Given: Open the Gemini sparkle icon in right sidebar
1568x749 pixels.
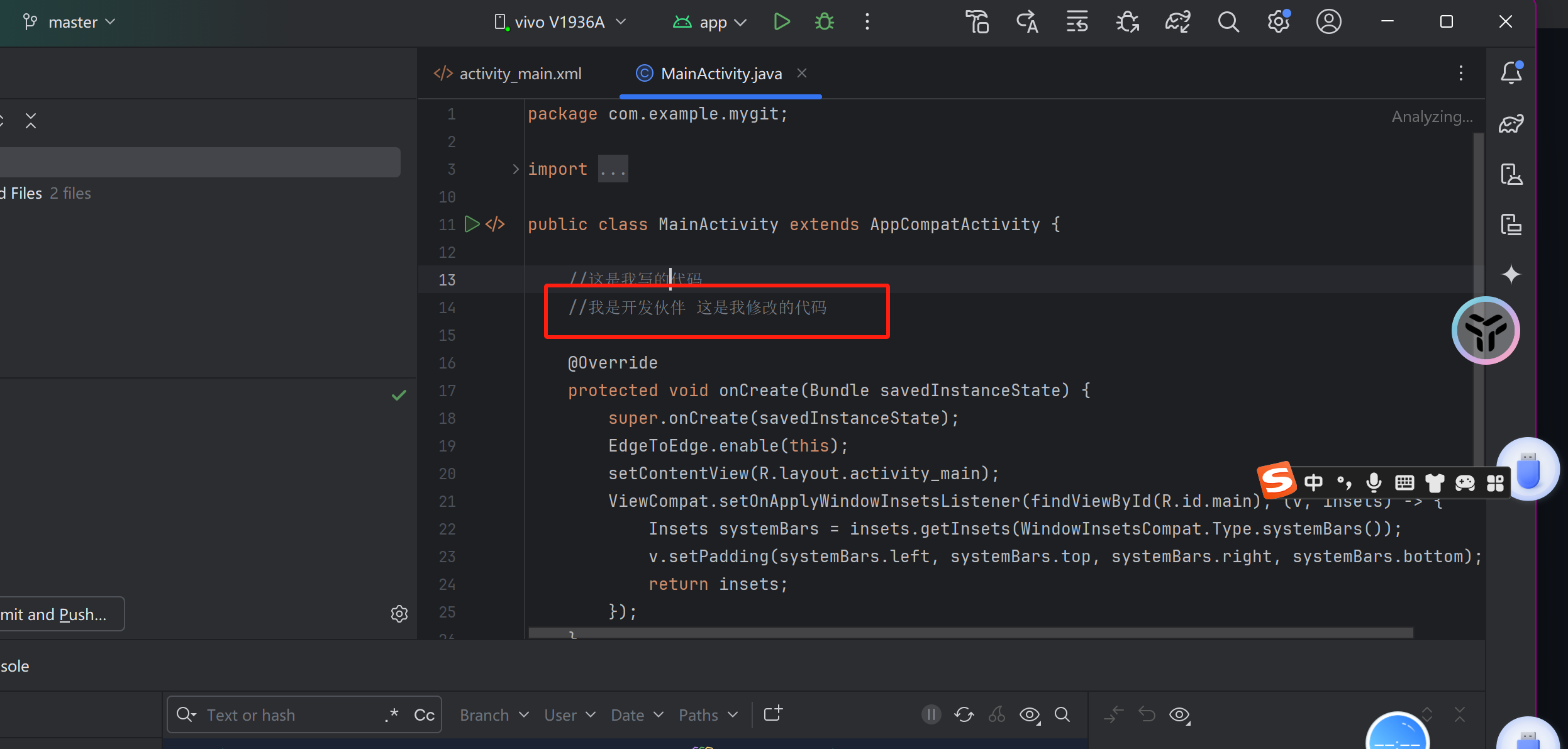Looking at the screenshot, I should pyautogui.click(x=1511, y=274).
